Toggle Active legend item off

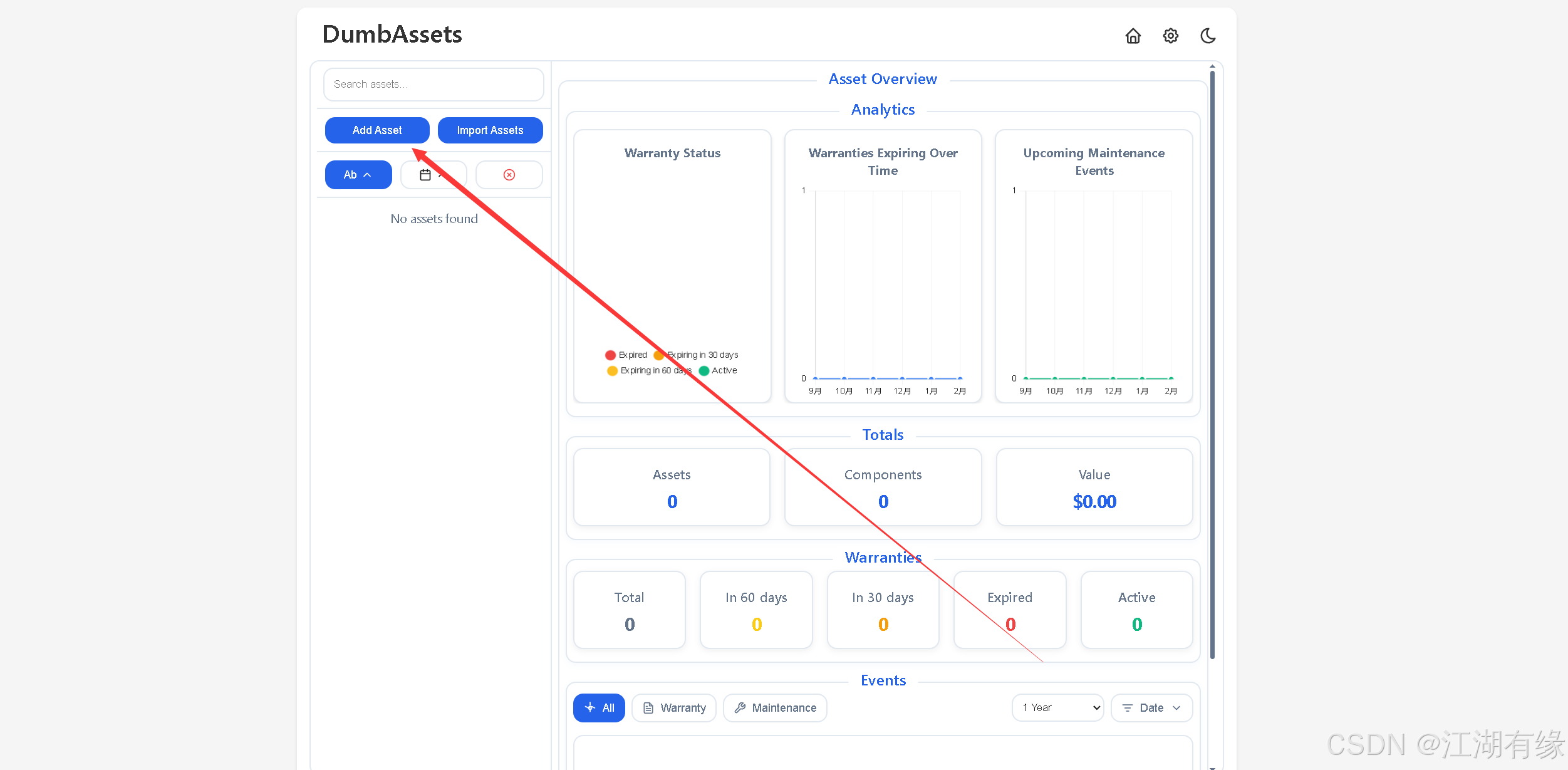pyautogui.click(x=718, y=370)
